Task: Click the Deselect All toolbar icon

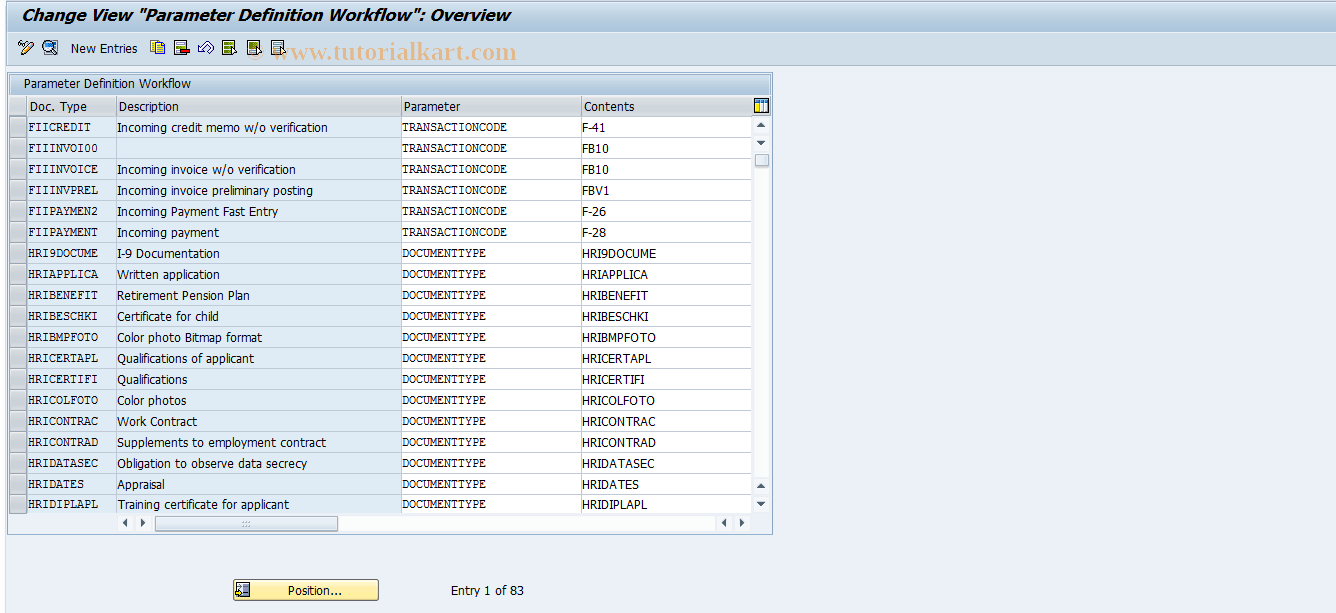Action: [x=277, y=47]
